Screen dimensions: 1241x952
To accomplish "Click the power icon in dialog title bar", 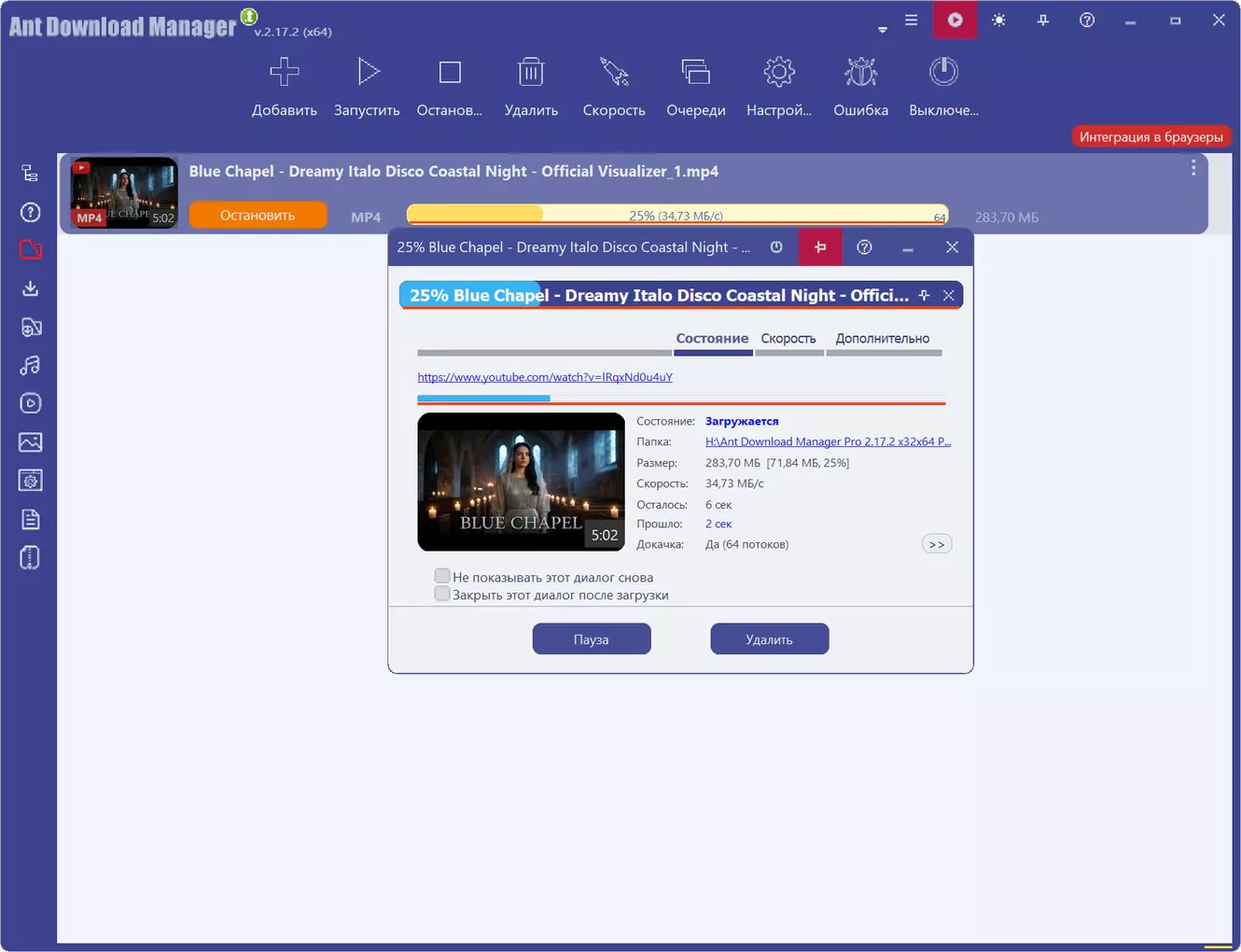I will pos(776,247).
